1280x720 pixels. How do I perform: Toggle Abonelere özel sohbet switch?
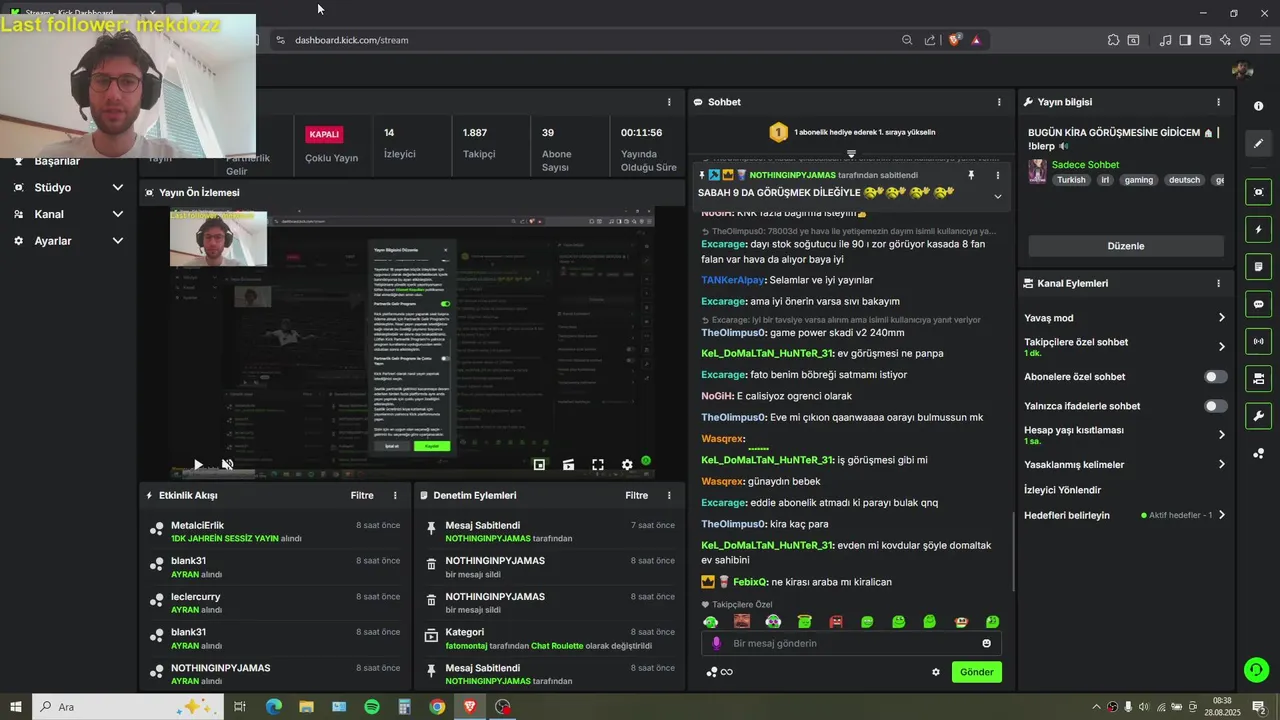[x=1216, y=377]
